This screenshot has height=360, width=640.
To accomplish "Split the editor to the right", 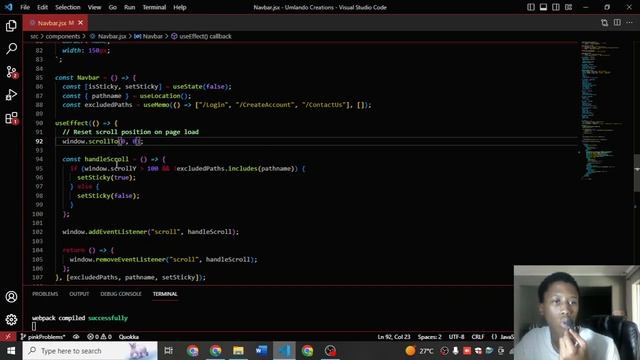I will tap(617, 23).
